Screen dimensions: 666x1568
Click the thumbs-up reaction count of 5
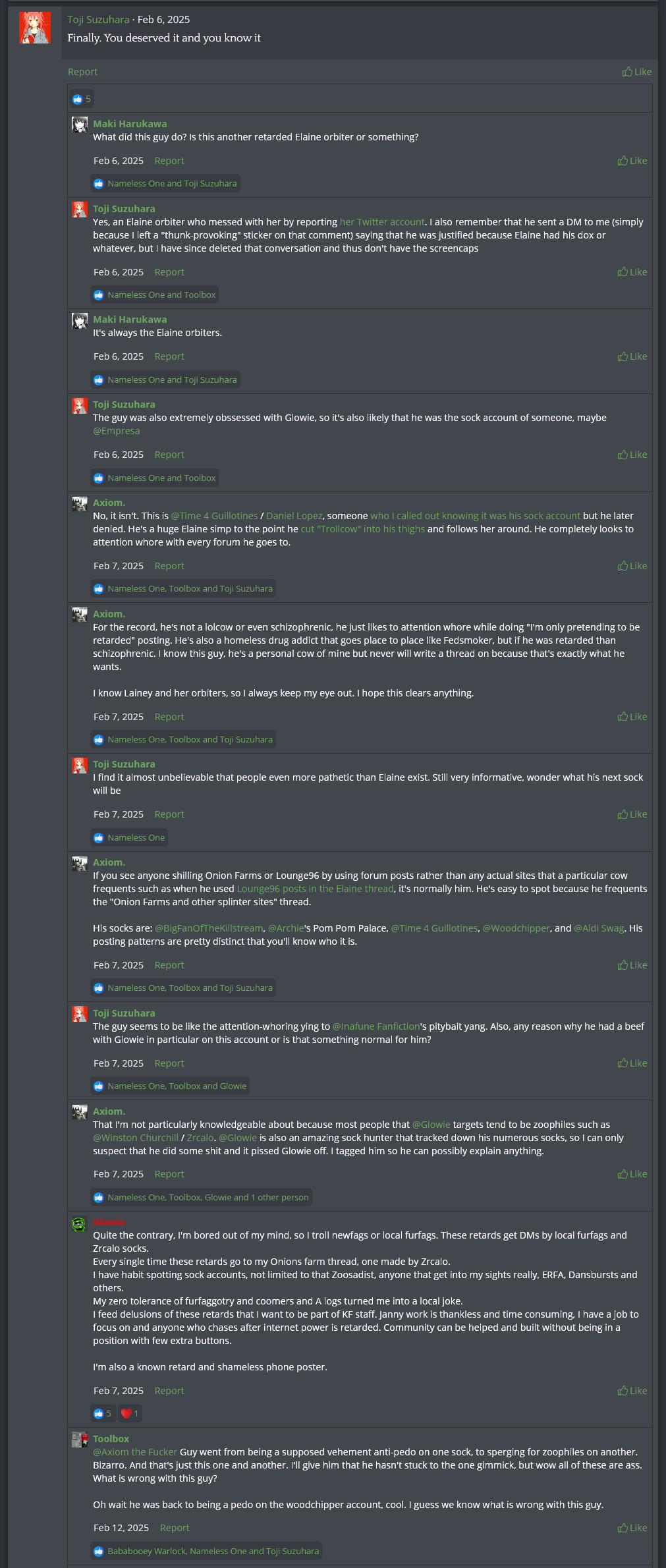(x=82, y=99)
